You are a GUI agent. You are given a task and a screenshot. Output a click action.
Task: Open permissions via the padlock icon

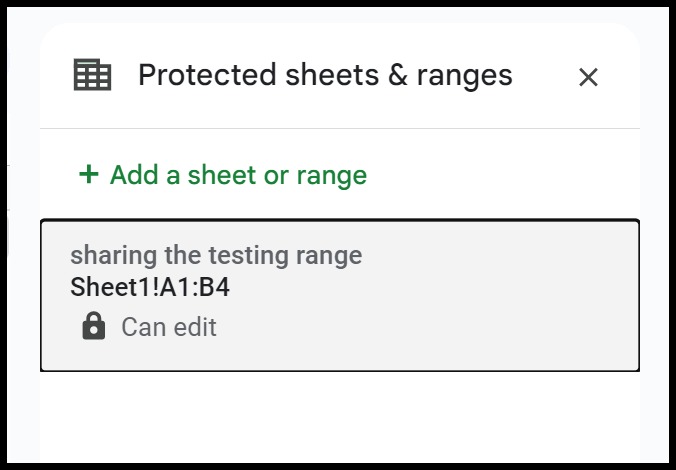click(94, 326)
